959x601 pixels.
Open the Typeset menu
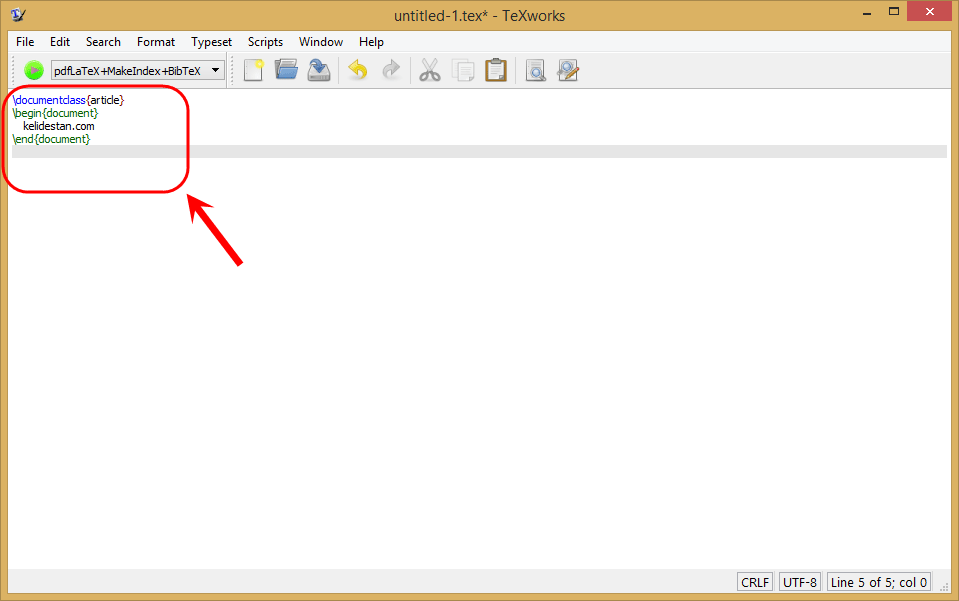click(x=212, y=42)
